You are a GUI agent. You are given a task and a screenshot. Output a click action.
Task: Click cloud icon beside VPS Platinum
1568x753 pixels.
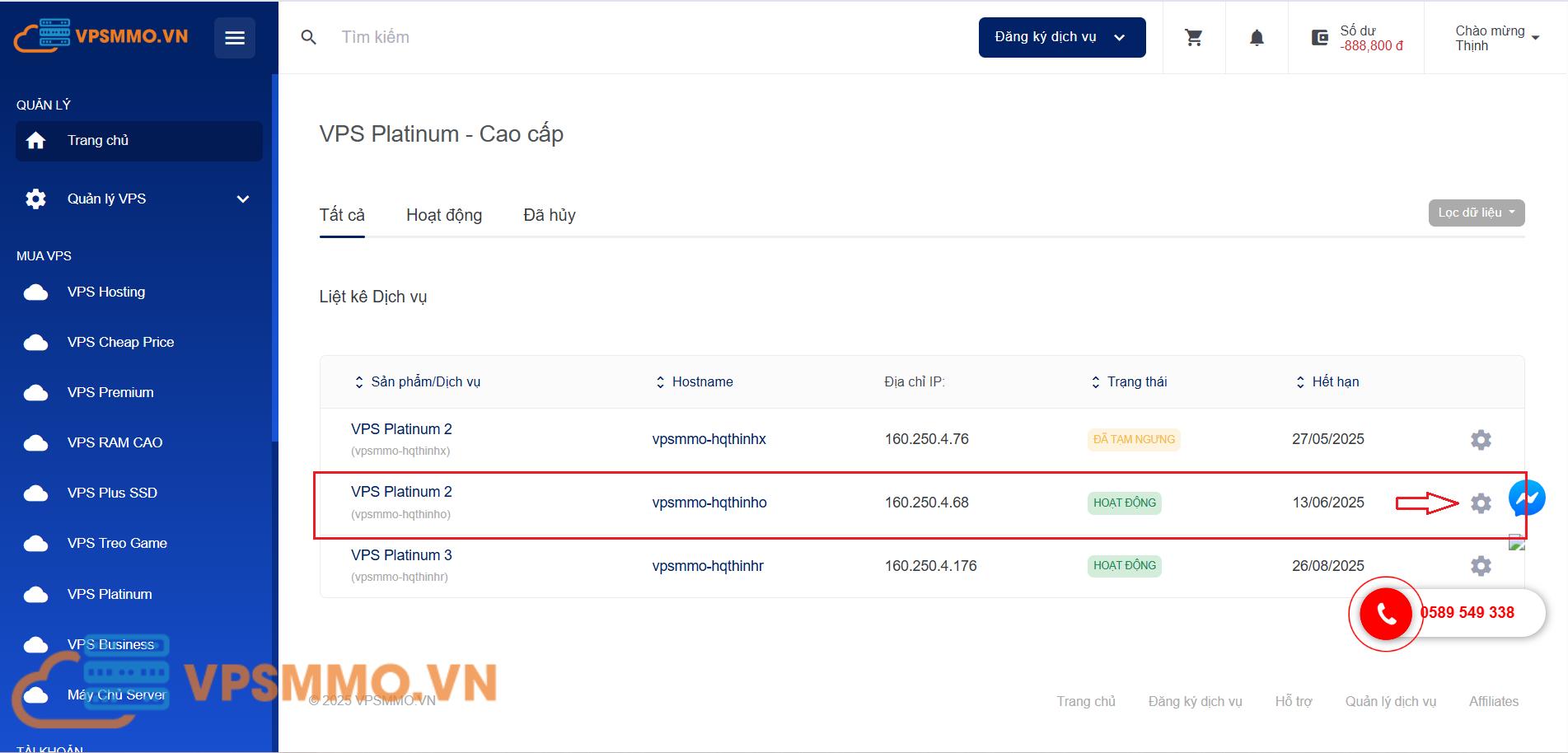35,594
